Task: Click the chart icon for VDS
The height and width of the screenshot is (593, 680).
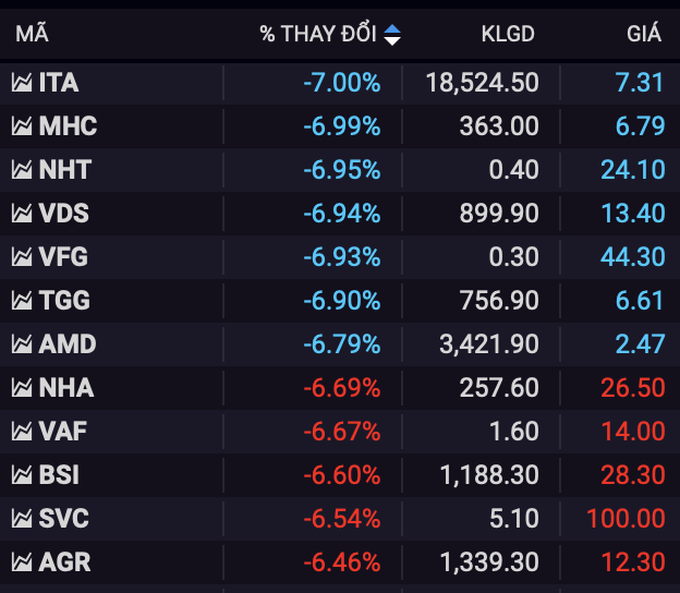Action: point(21,214)
